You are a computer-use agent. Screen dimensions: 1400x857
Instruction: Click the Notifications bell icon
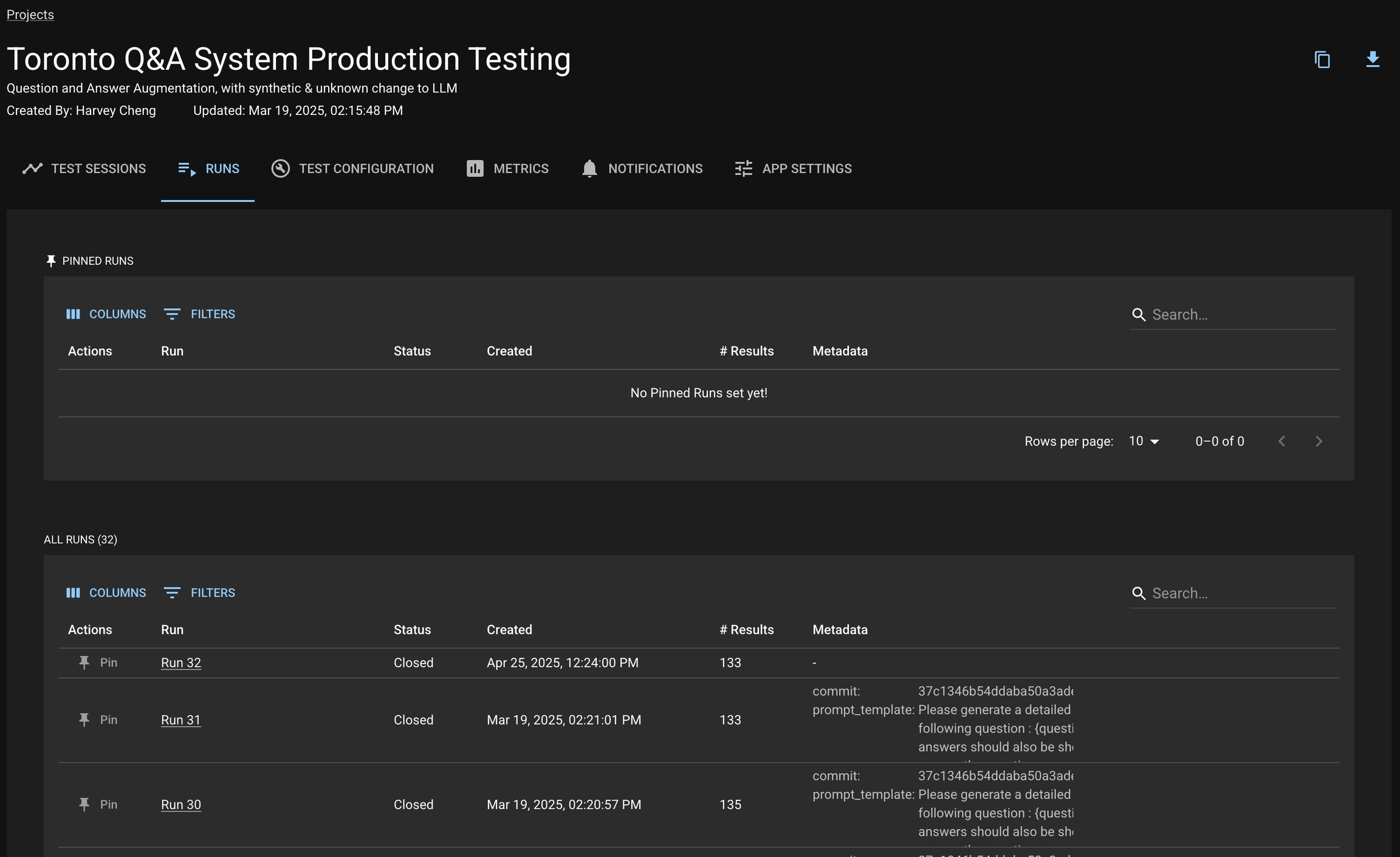[x=589, y=168]
